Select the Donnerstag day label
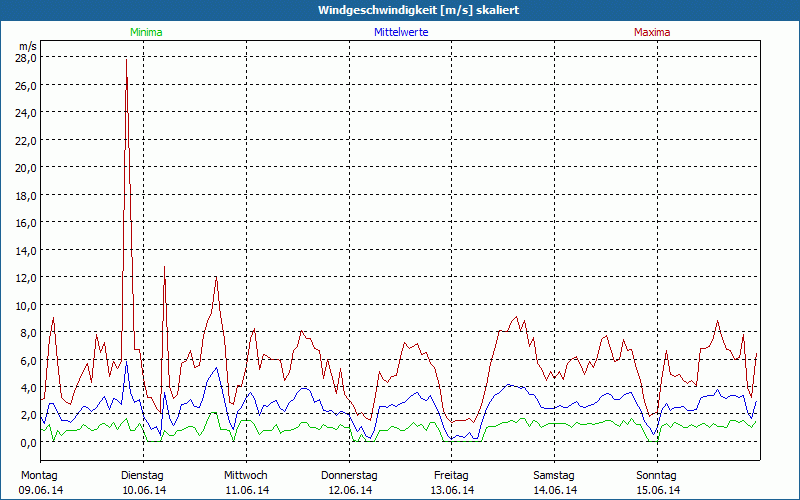 [349, 475]
